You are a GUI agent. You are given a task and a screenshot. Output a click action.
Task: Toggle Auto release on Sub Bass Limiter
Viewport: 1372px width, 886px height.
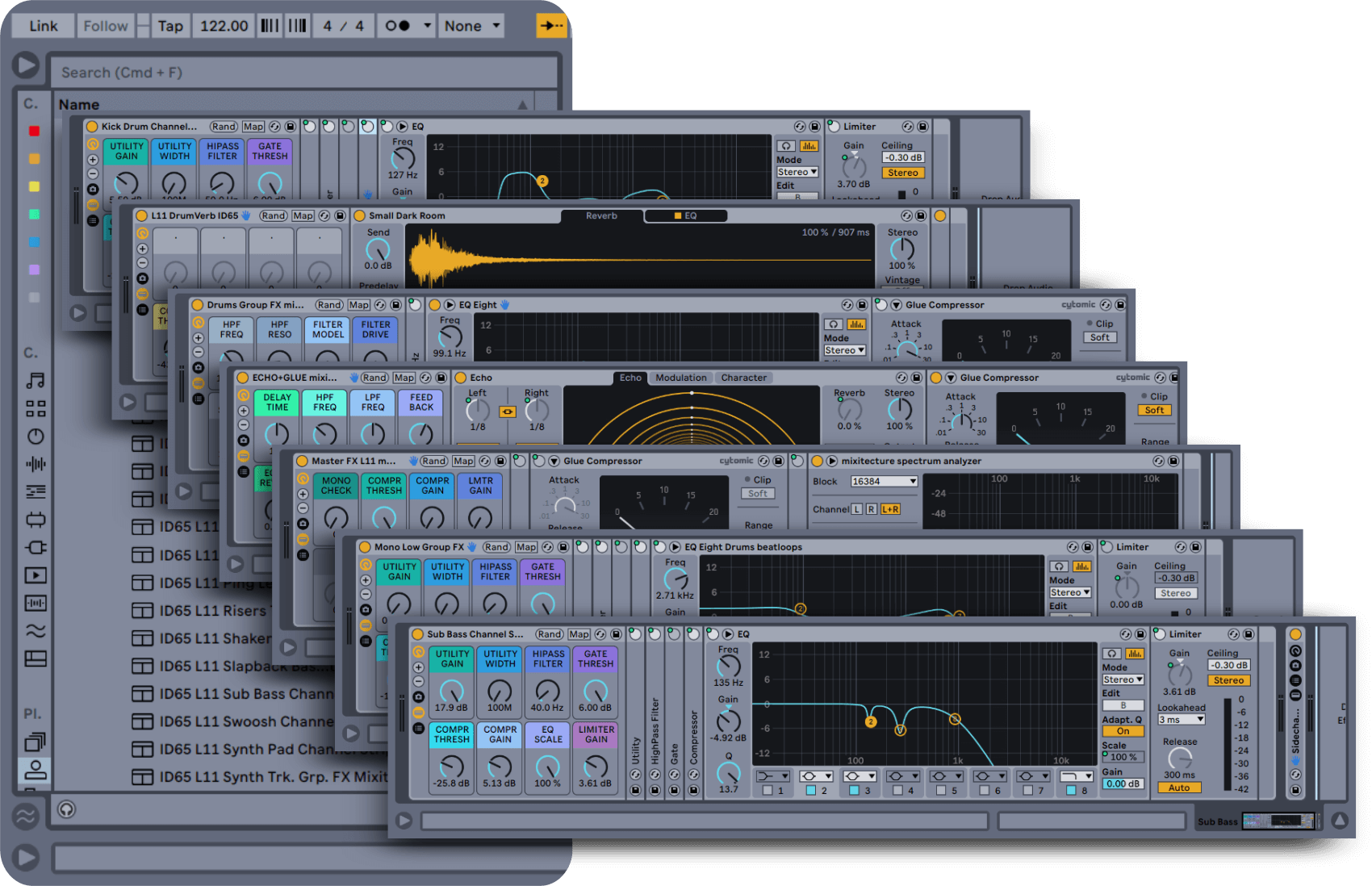pos(1179,788)
